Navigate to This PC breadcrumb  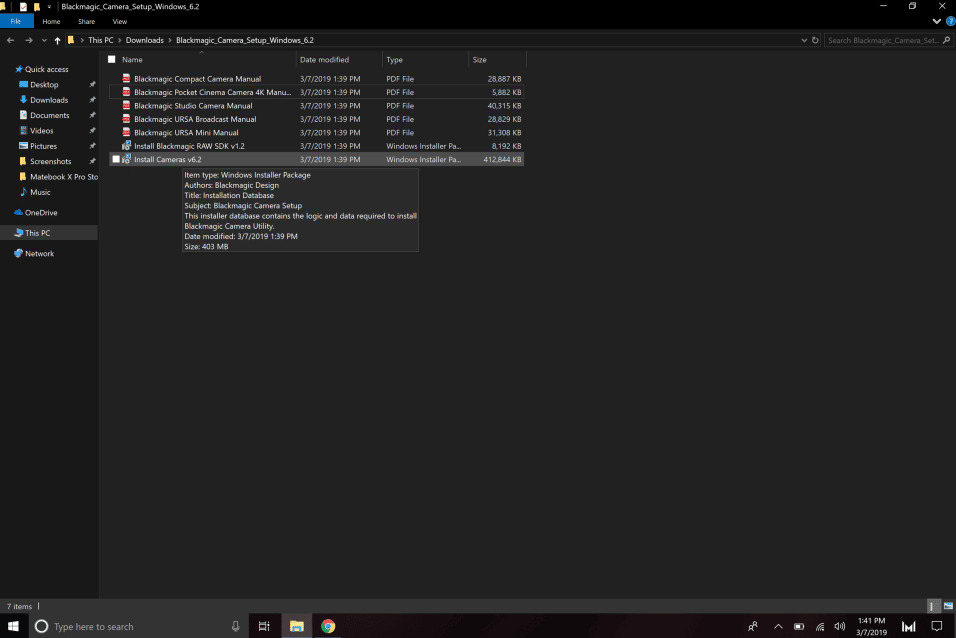coord(101,40)
